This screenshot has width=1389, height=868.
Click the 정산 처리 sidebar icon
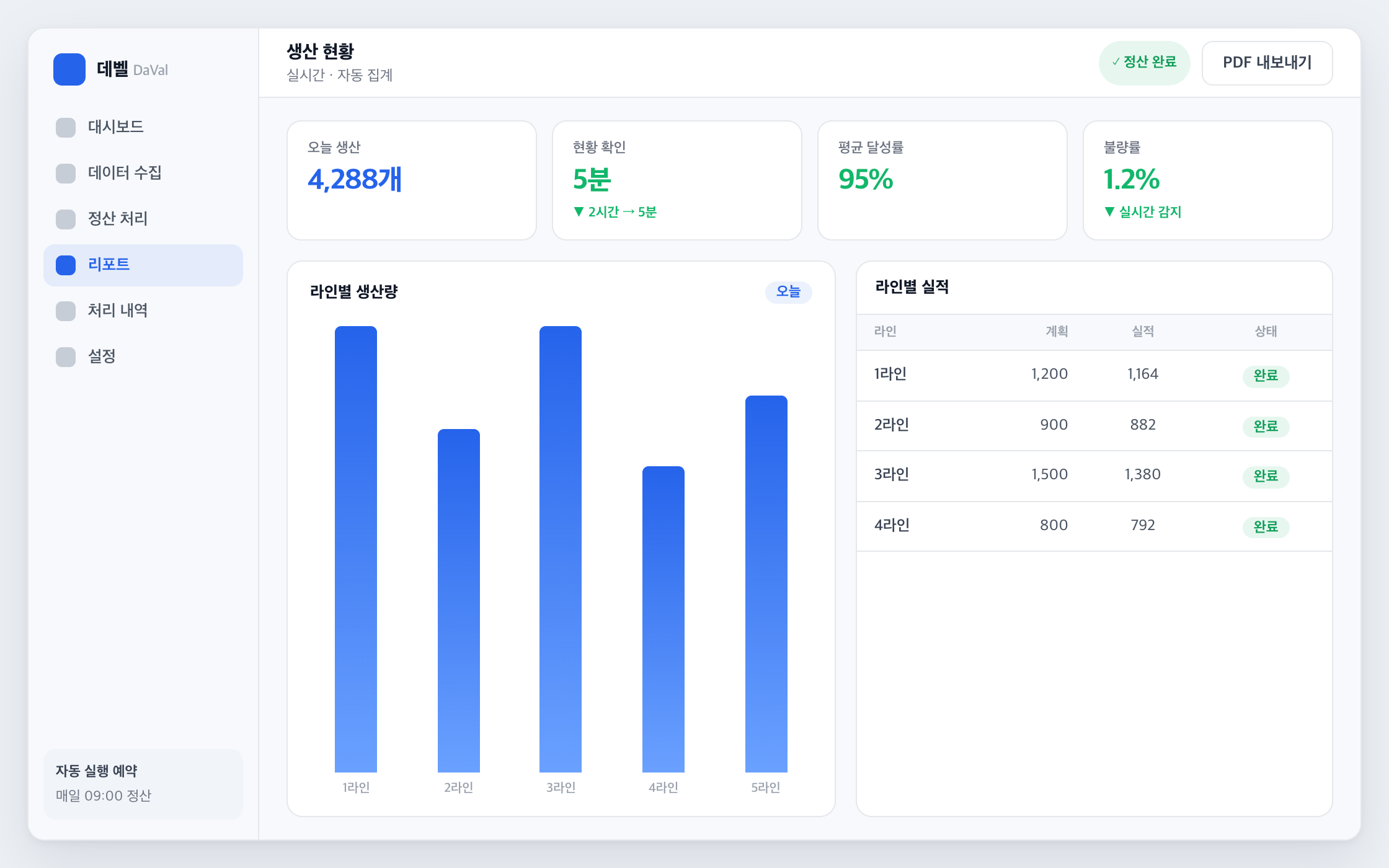(66, 219)
